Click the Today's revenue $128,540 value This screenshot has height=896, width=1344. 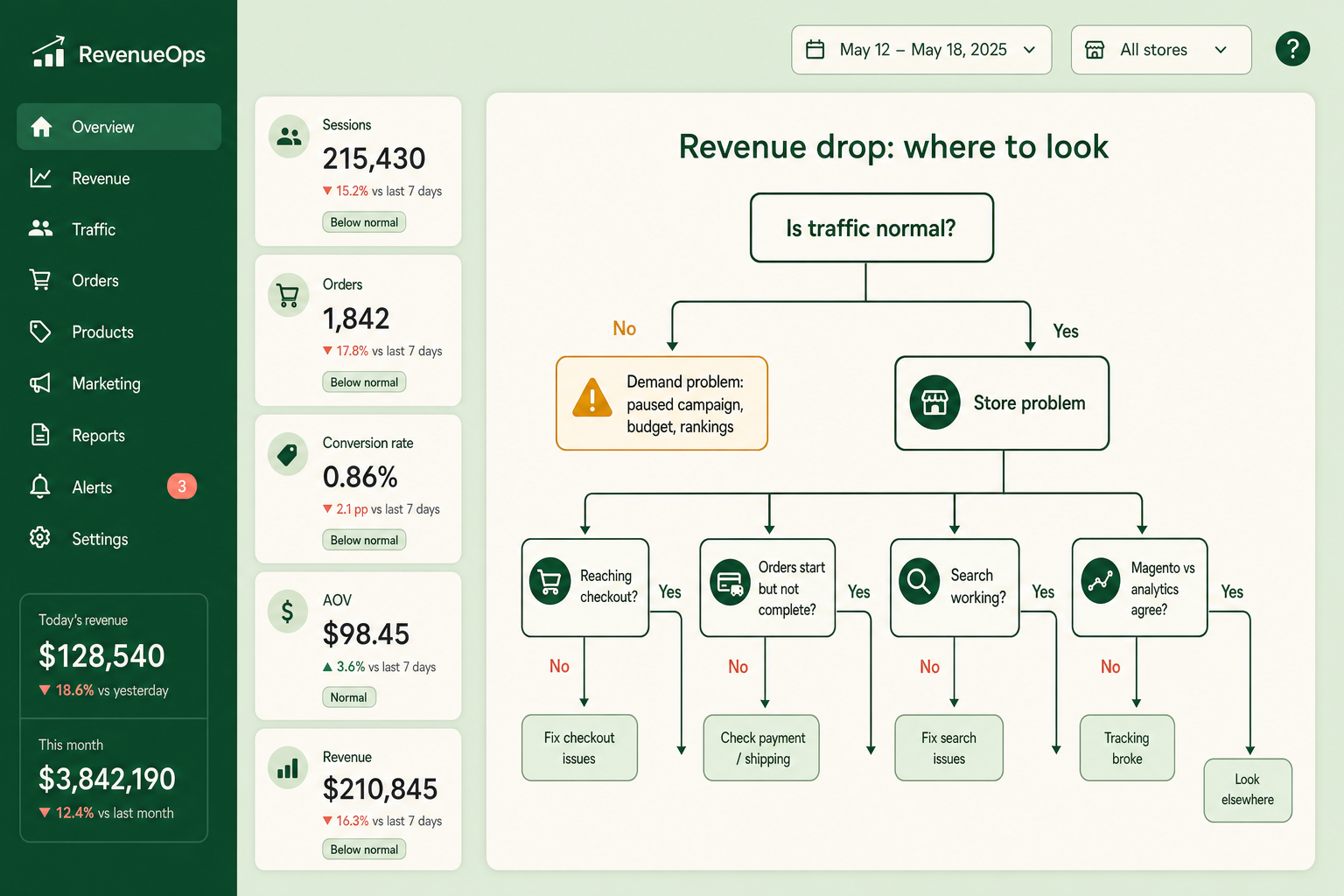[101, 655]
